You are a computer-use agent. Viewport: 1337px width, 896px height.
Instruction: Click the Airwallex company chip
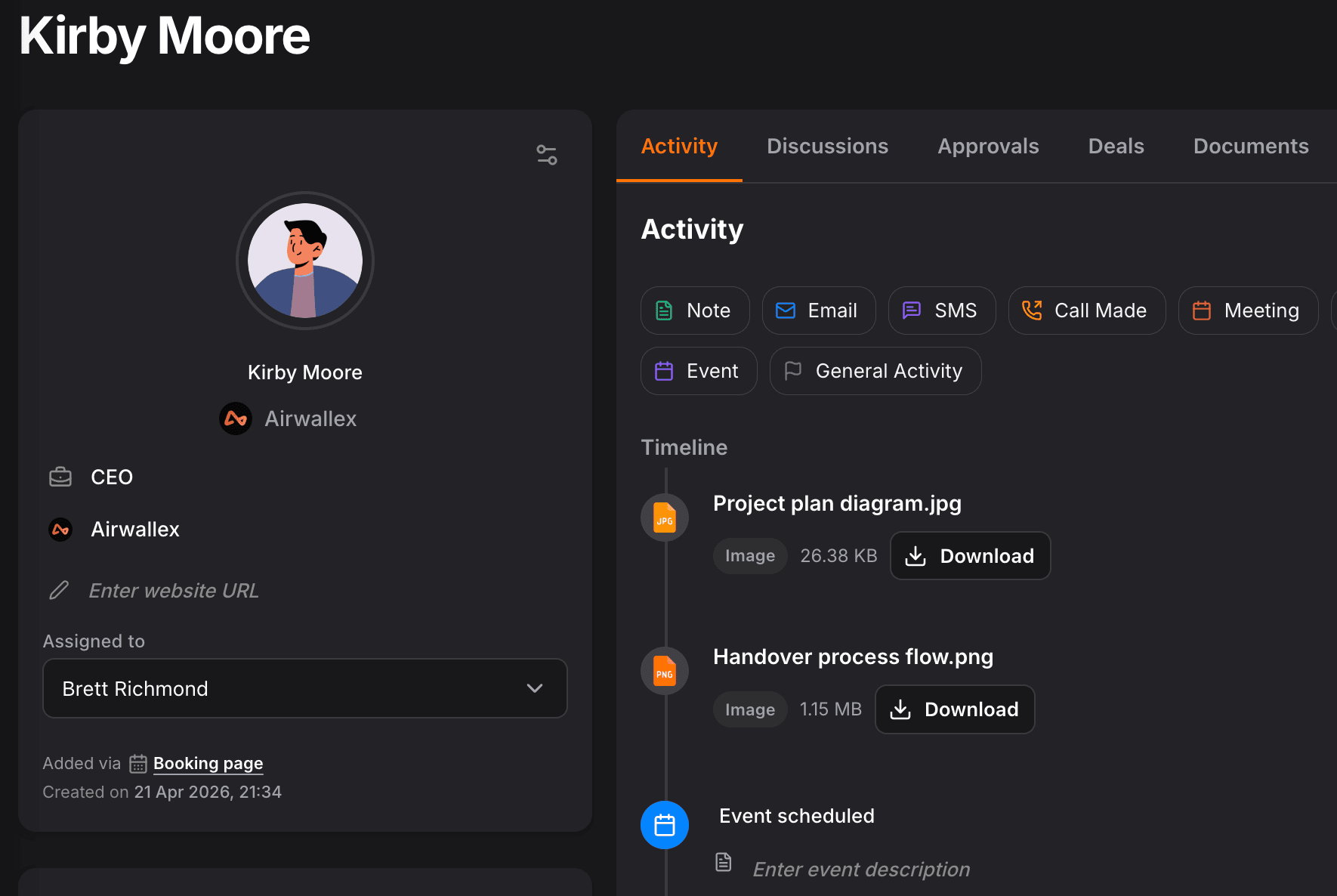point(287,418)
